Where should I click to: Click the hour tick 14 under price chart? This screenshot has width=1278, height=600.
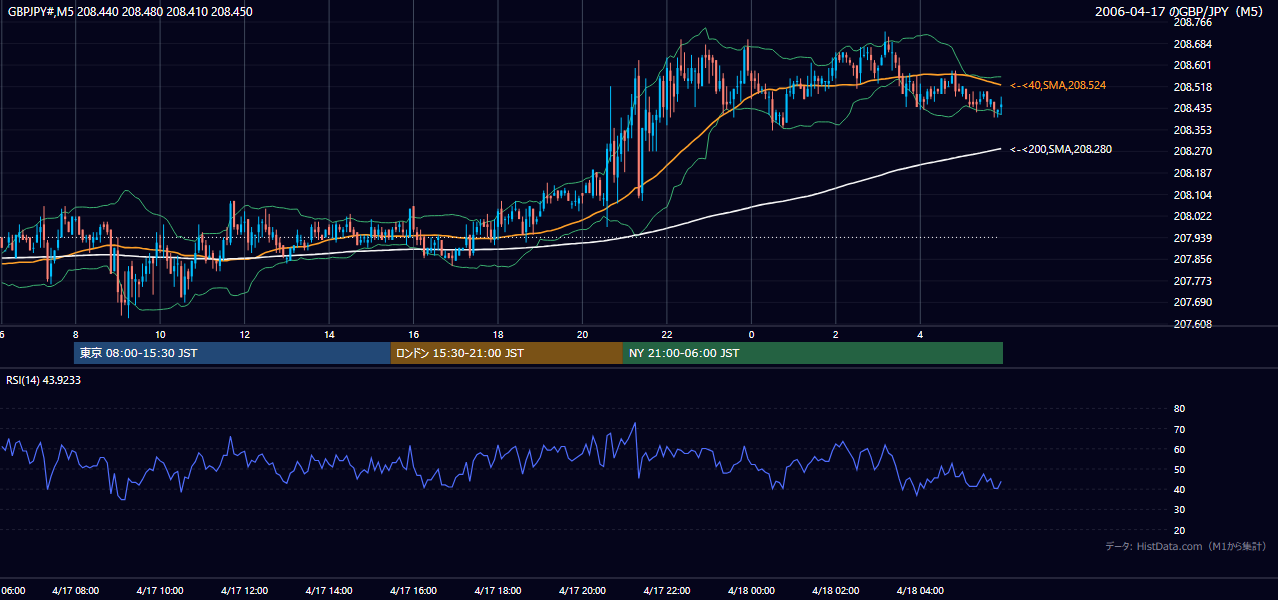coord(329,334)
